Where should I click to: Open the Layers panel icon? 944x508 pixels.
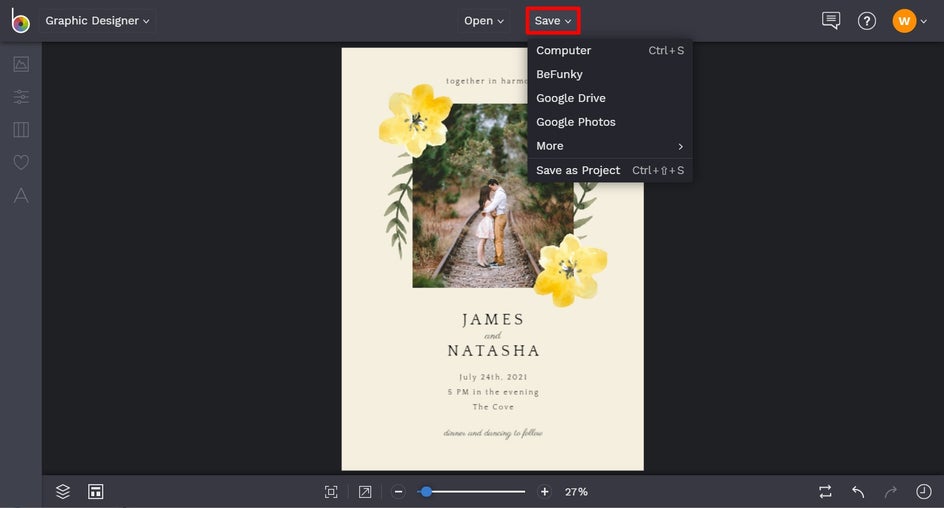[63, 491]
